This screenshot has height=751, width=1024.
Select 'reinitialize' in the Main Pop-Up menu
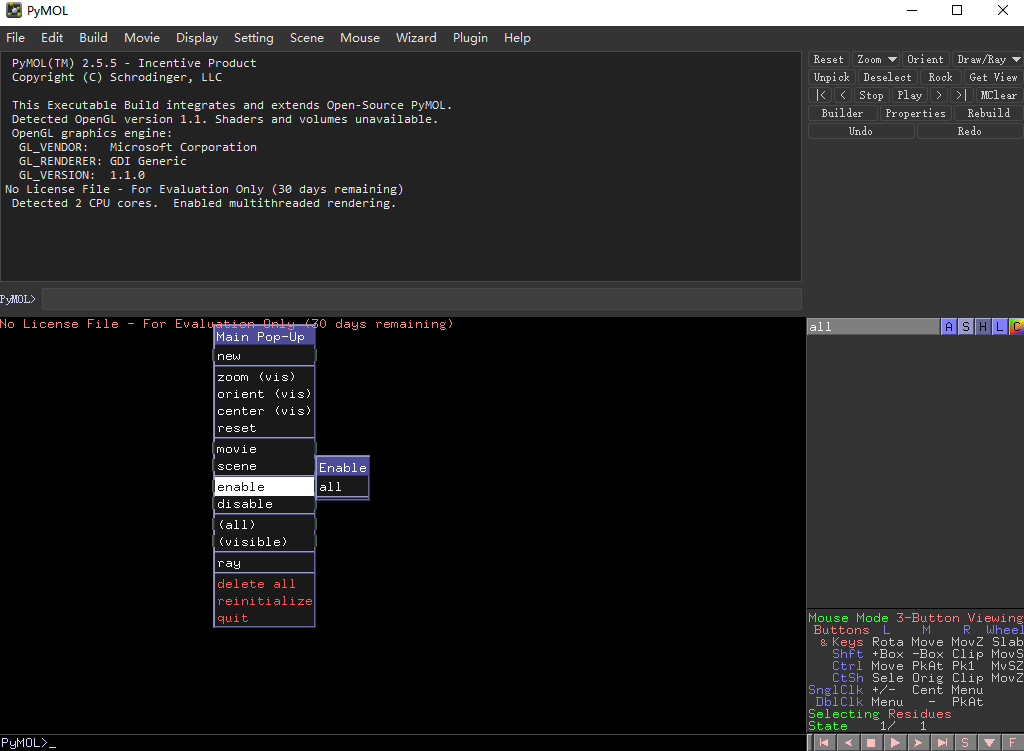click(264, 601)
